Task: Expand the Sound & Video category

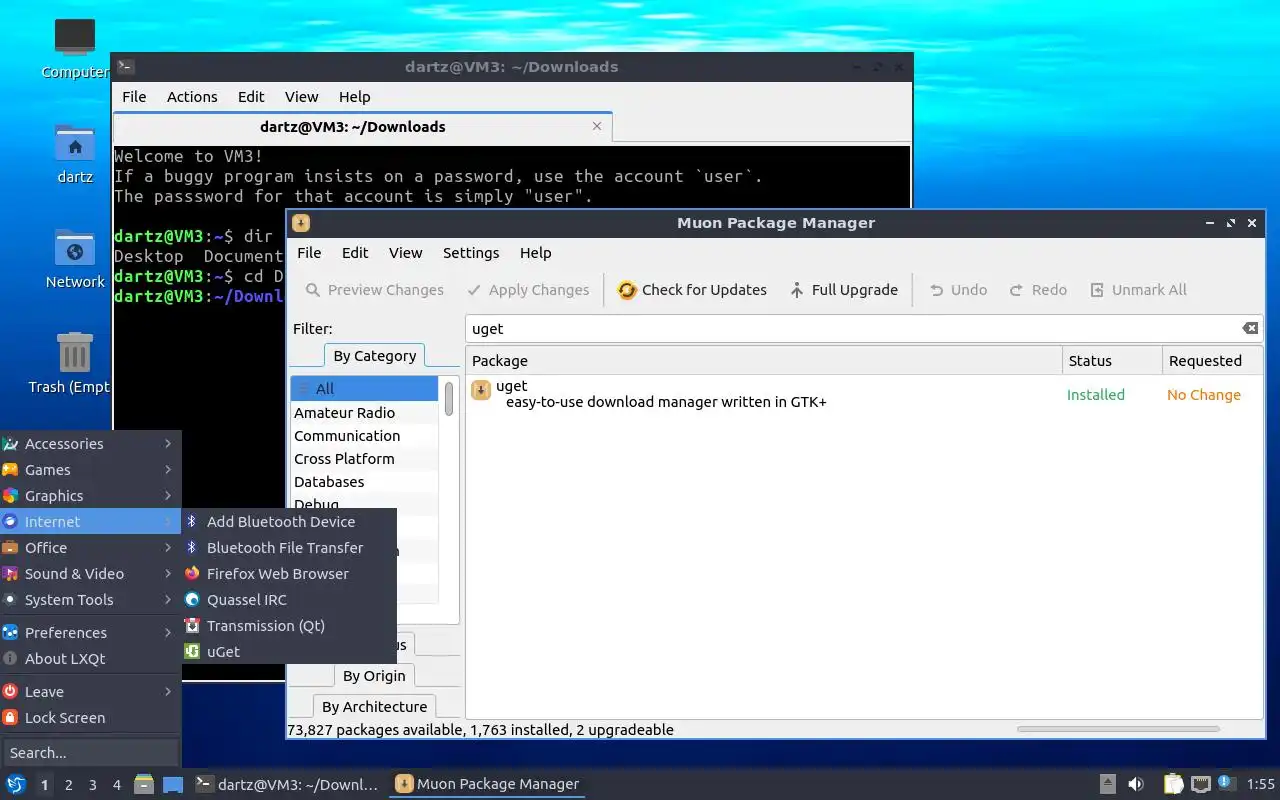Action: pos(90,574)
